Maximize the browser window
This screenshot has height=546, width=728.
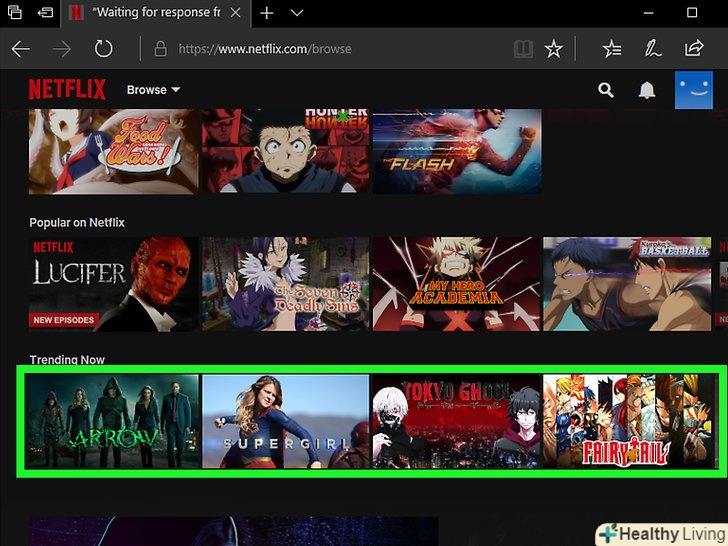[x=692, y=13]
